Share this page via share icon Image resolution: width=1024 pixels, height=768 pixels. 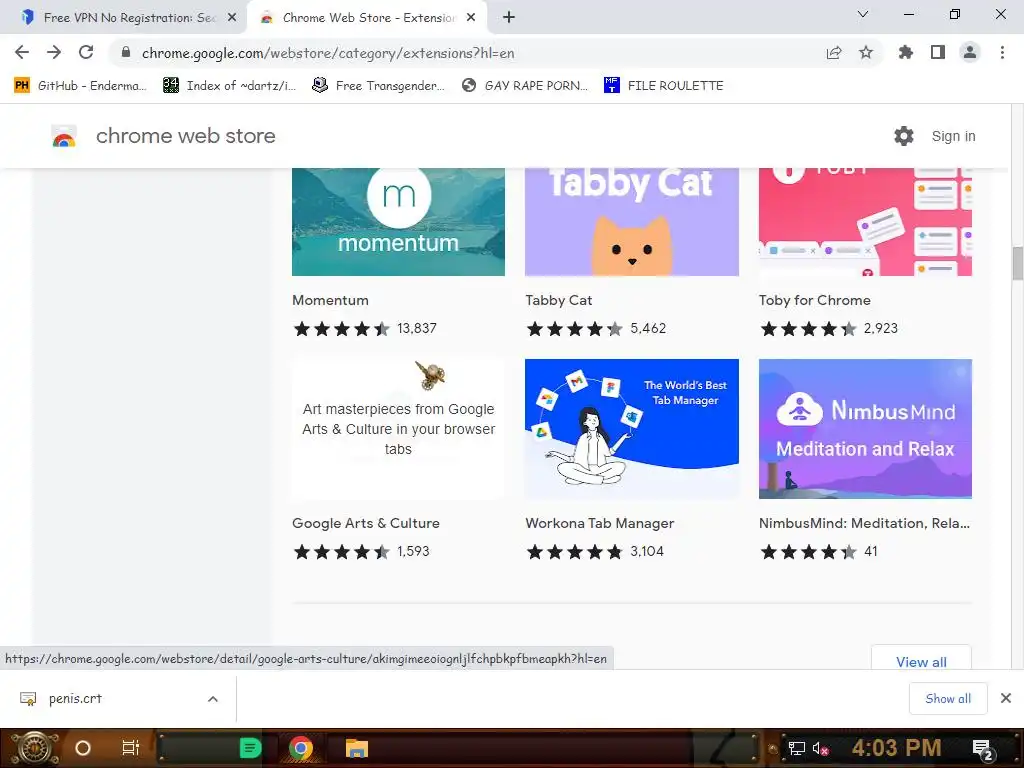pos(834,53)
